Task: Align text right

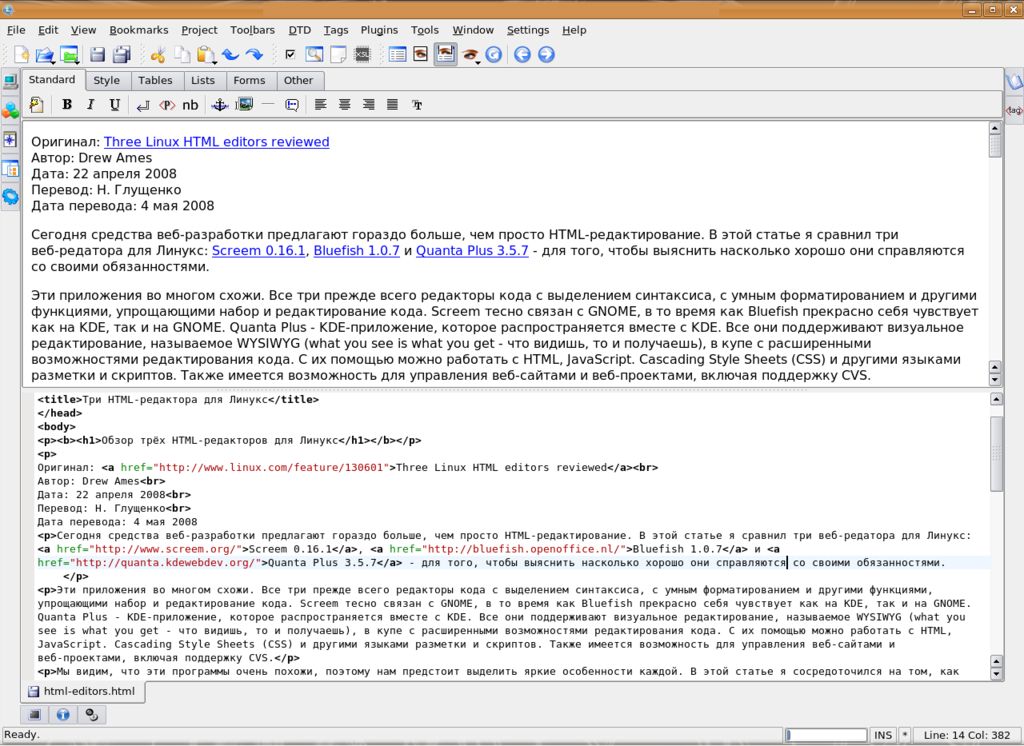Action: pos(369,105)
